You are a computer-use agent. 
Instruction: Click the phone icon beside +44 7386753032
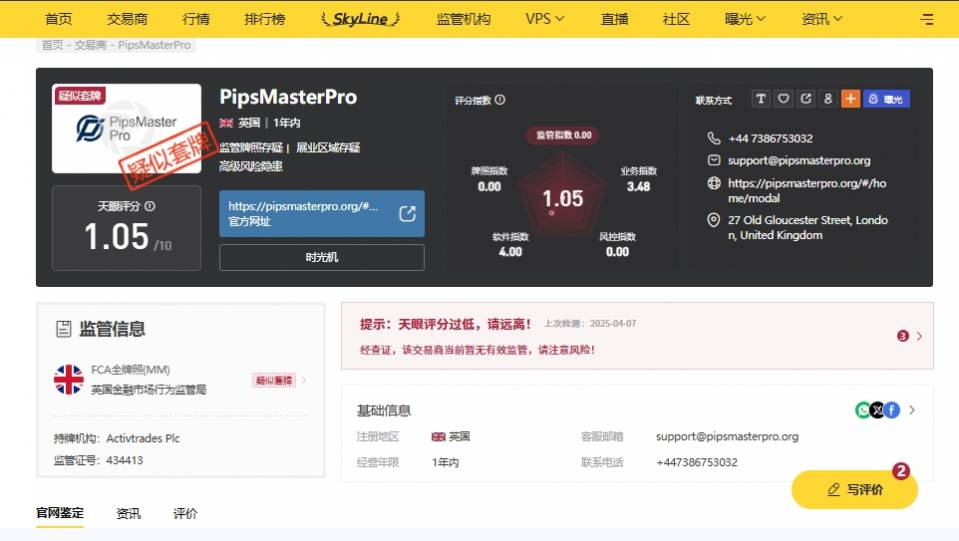point(713,138)
